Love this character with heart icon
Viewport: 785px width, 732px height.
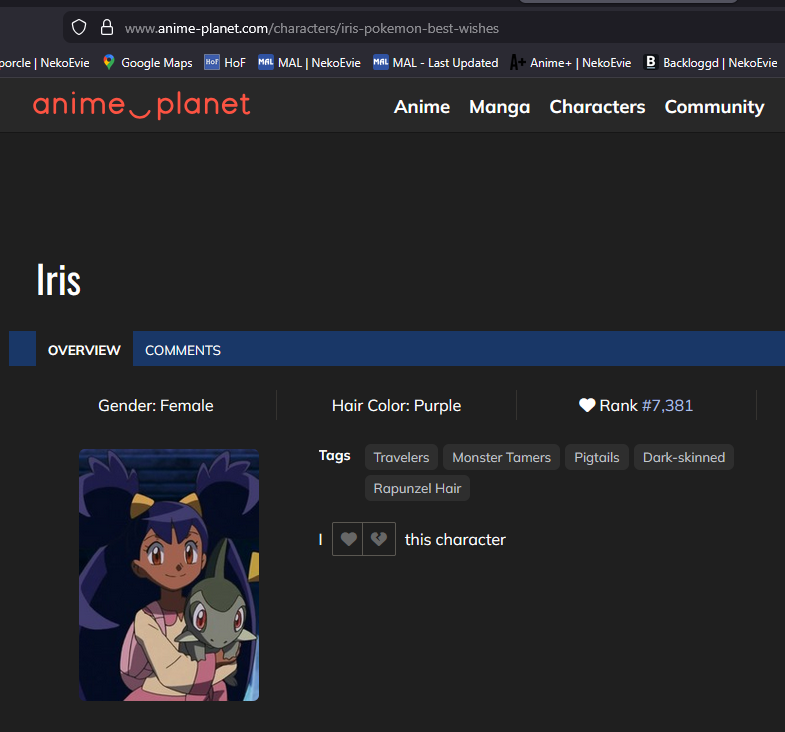pos(348,539)
